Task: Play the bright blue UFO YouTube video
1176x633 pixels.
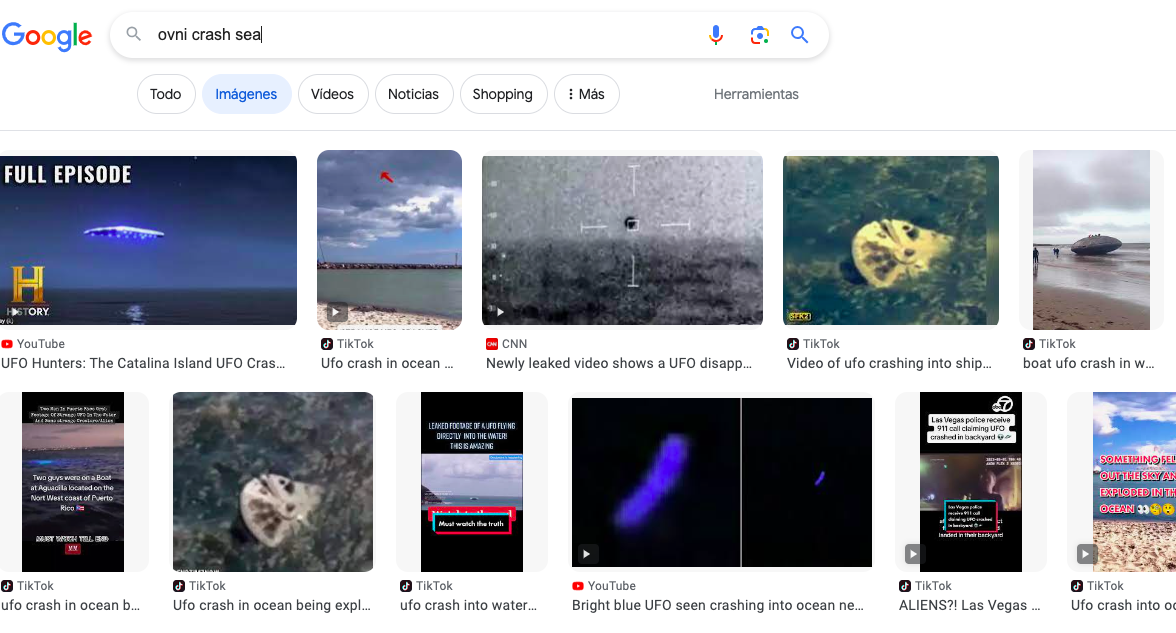Action: coord(721,482)
